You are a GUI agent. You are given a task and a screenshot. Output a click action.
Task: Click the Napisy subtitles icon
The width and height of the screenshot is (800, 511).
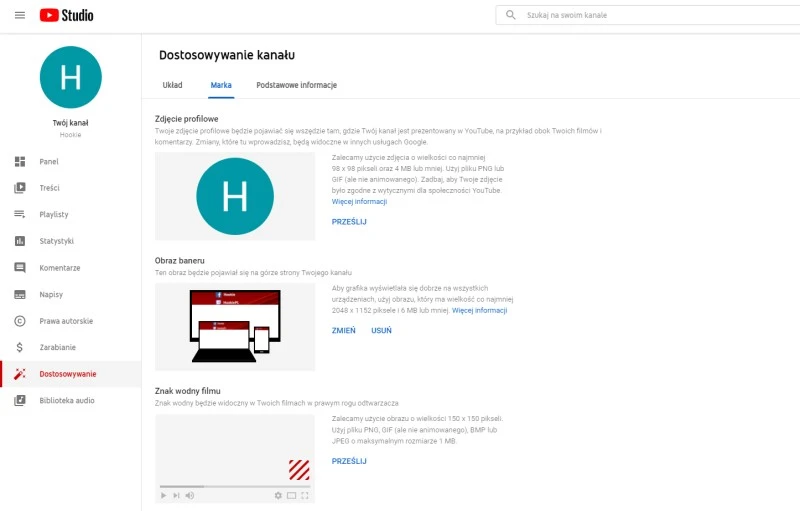pyautogui.click(x=20, y=294)
